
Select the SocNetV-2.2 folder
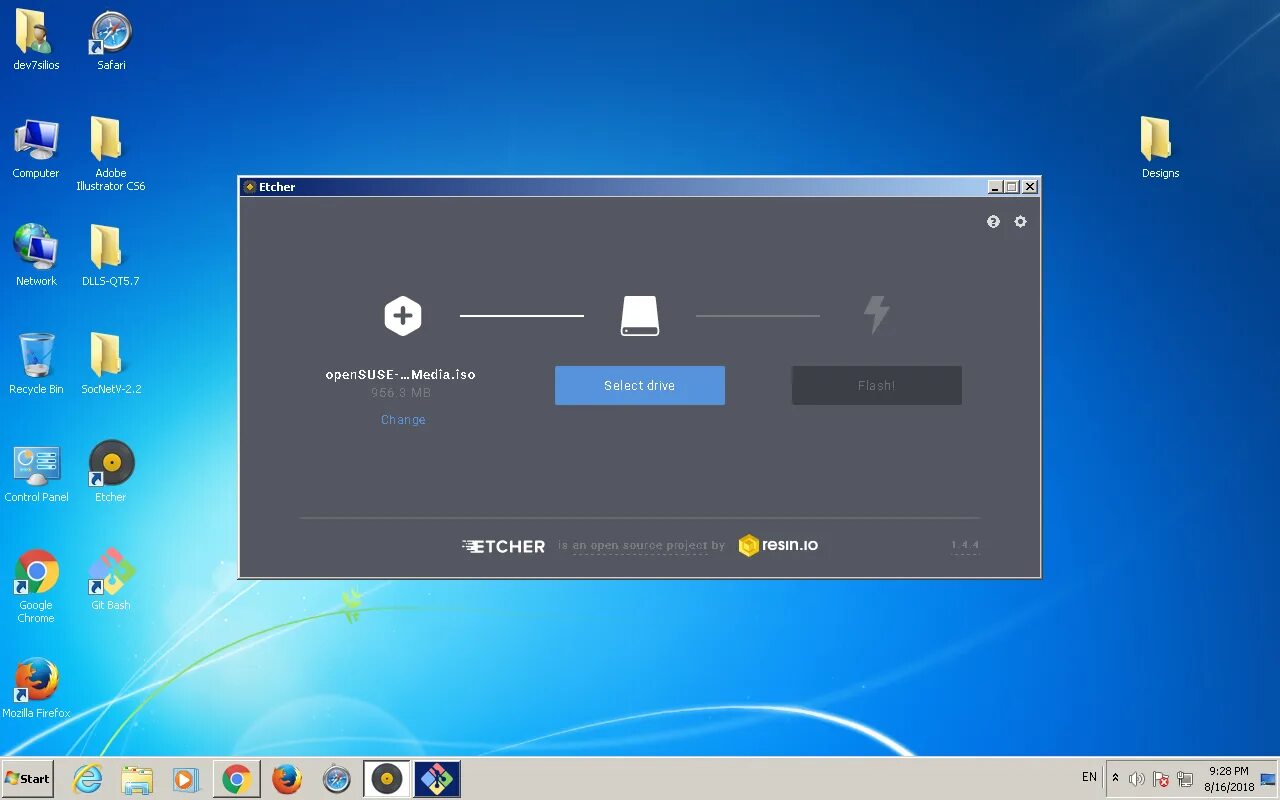coord(110,364)
